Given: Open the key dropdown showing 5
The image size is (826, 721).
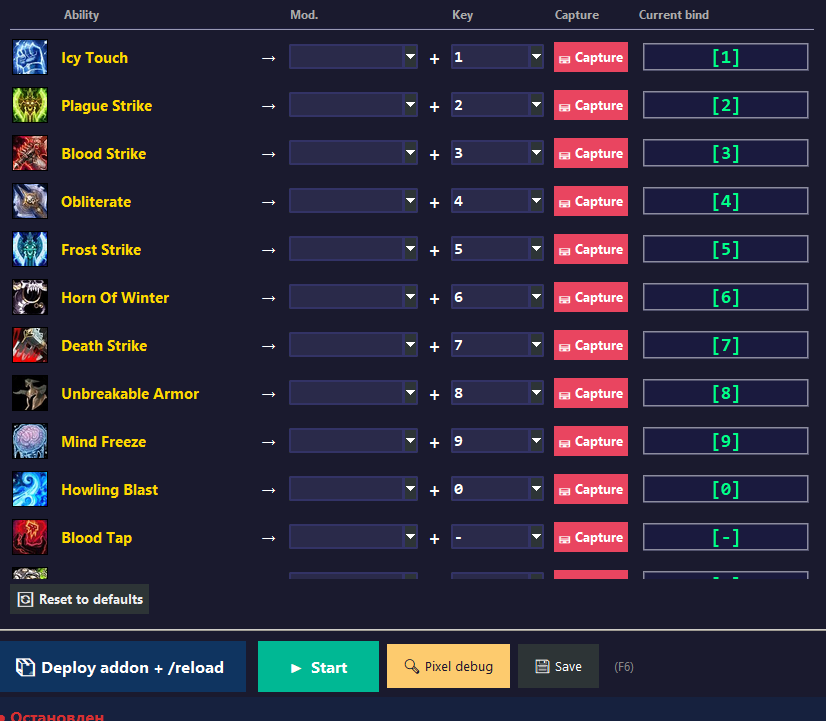Looking at the screenshot, I should [x=497, y=248].
